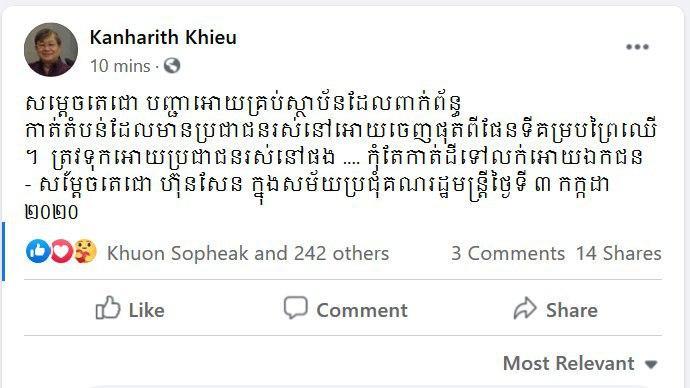The image size is (690, 388).
Task: Click the speech bubble Comment icon
Action: pyautogui.click(x=295, y=307)
